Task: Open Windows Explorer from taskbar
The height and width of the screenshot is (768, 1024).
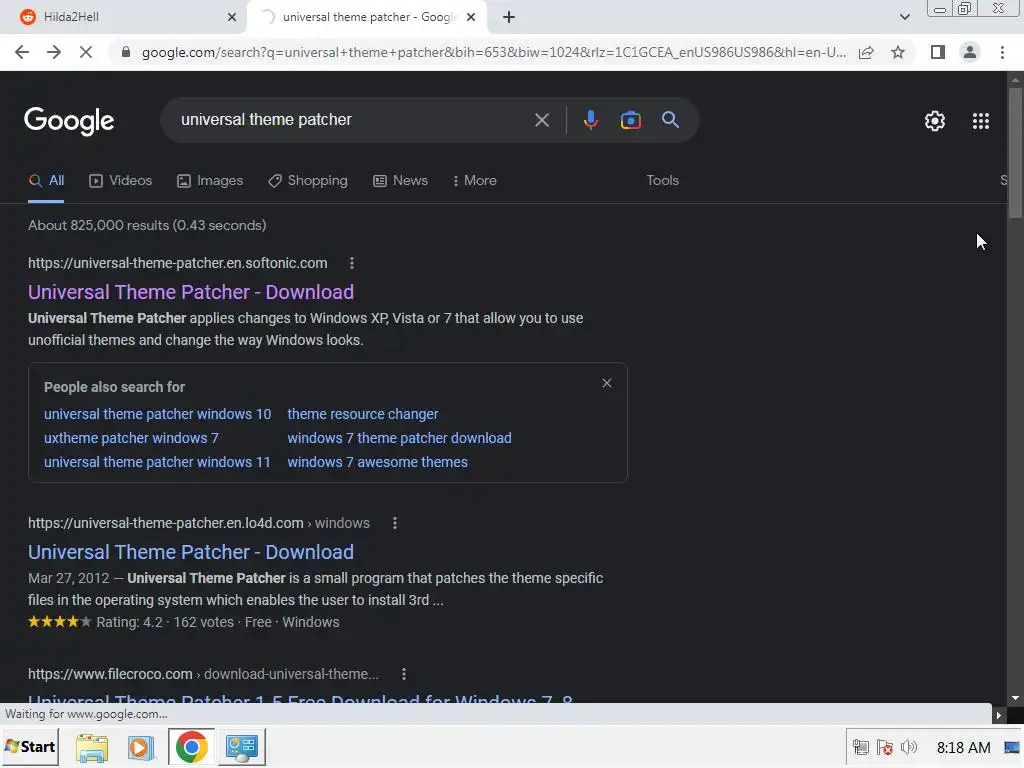Action: 91,747
